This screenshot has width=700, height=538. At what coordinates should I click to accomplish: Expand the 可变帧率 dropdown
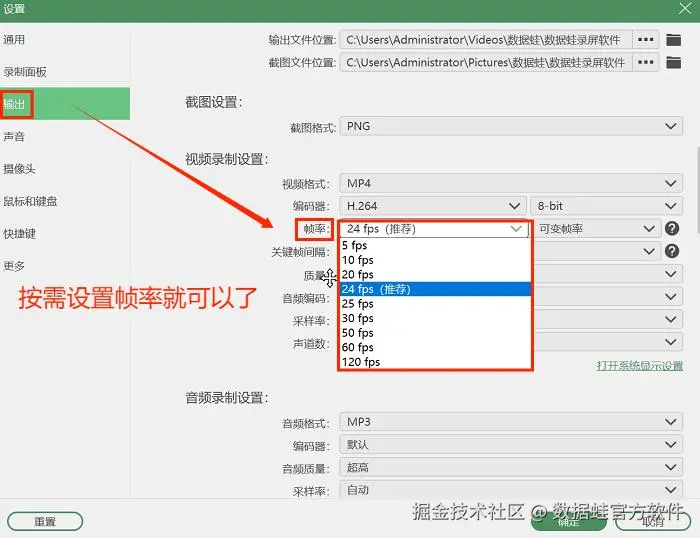[x=597, y=229]
